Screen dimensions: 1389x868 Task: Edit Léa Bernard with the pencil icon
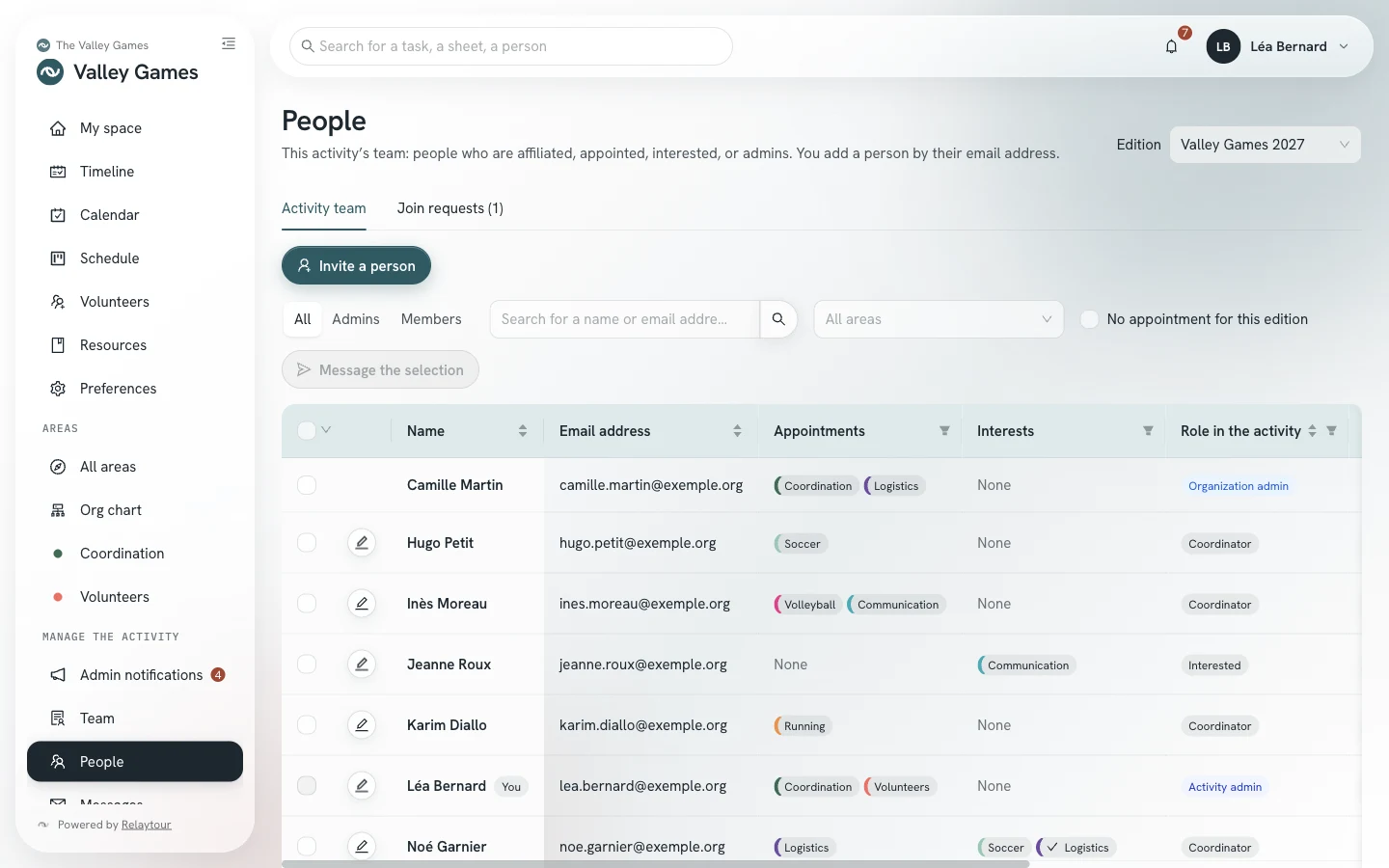[x=362, y=786]
